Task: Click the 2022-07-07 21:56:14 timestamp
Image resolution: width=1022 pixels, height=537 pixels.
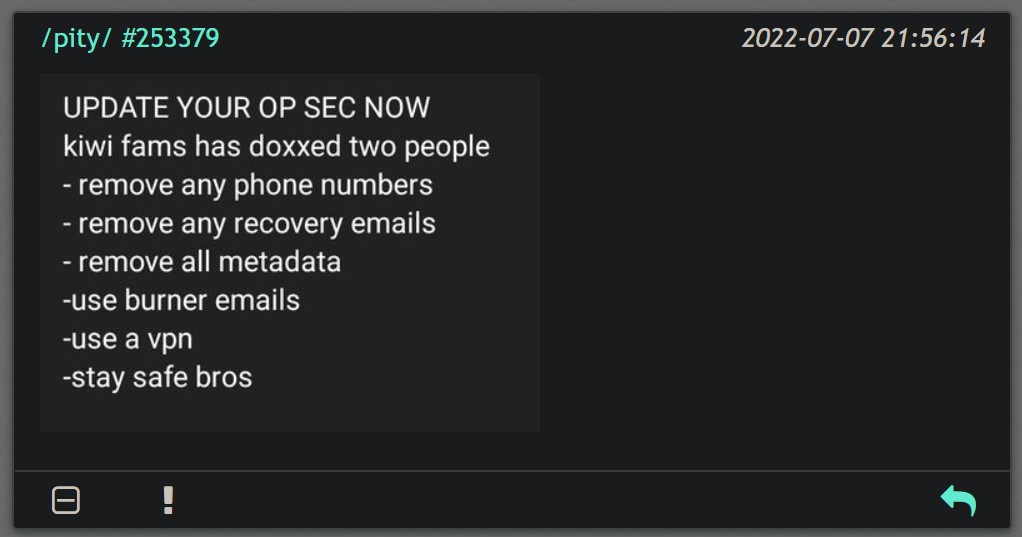Action: (863, 38)
